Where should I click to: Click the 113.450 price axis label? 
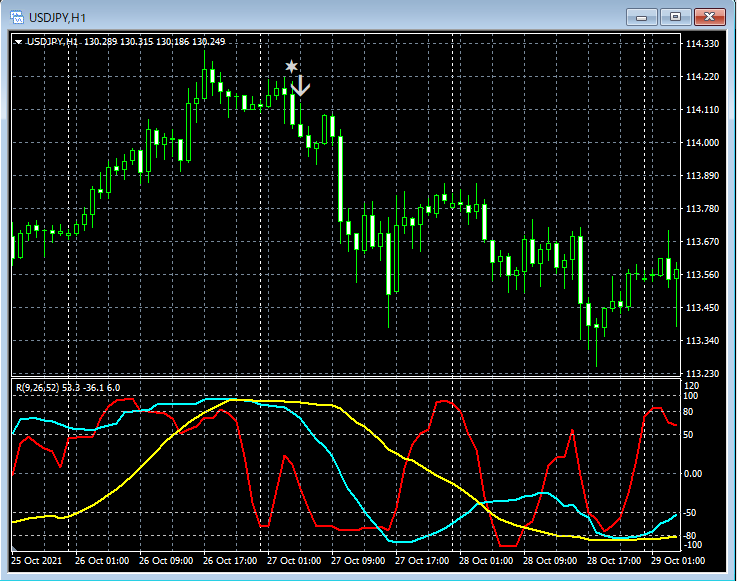(702, 307)
